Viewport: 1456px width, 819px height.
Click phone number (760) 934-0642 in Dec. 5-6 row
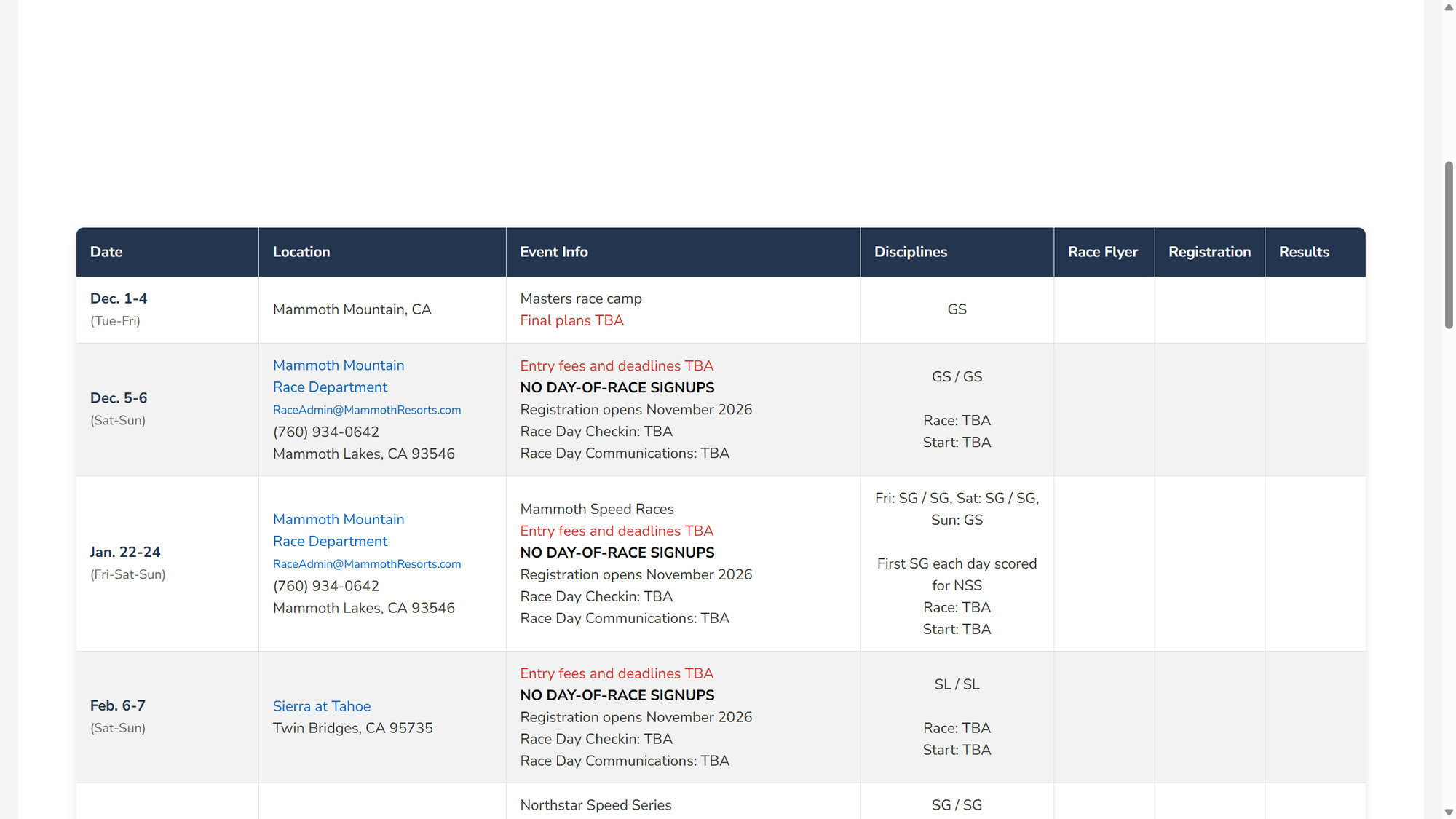(326, 432)
